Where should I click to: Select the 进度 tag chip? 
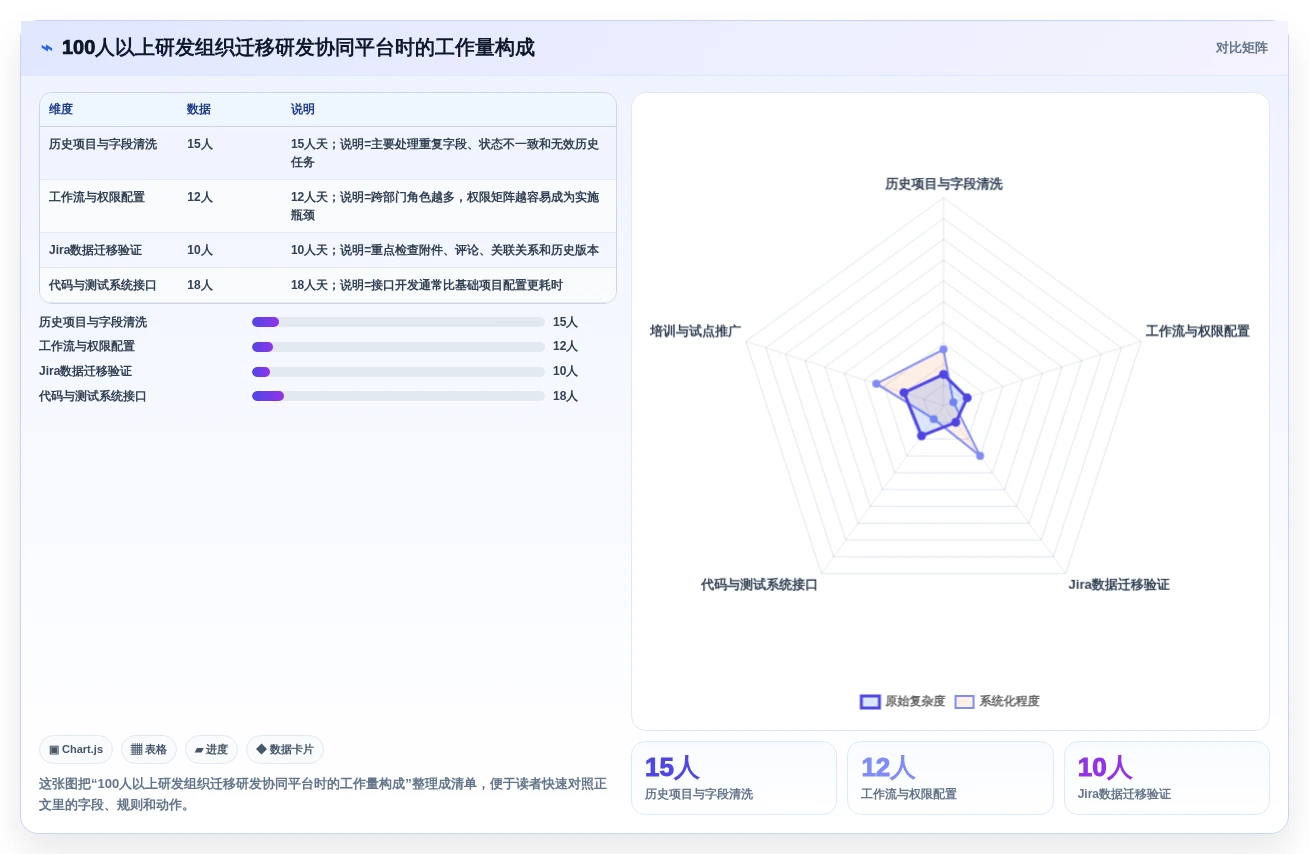[x=211, y=750]
